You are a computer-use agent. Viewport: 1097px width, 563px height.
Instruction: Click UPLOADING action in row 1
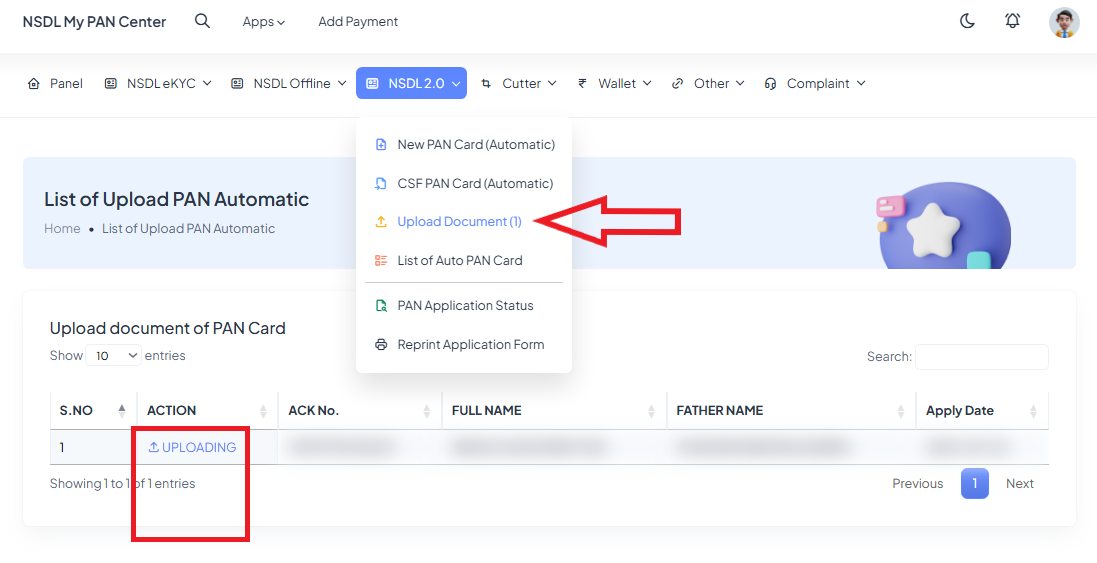192,448
